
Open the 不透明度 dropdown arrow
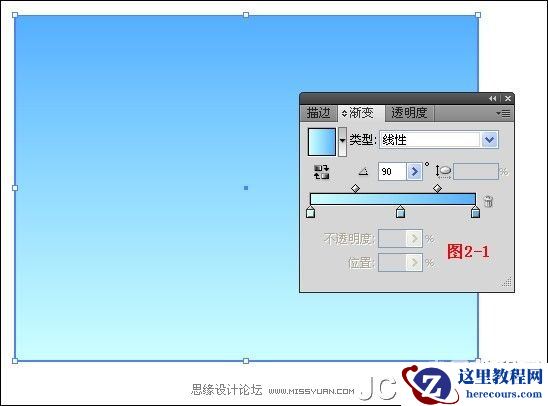[x=414, y=239]
